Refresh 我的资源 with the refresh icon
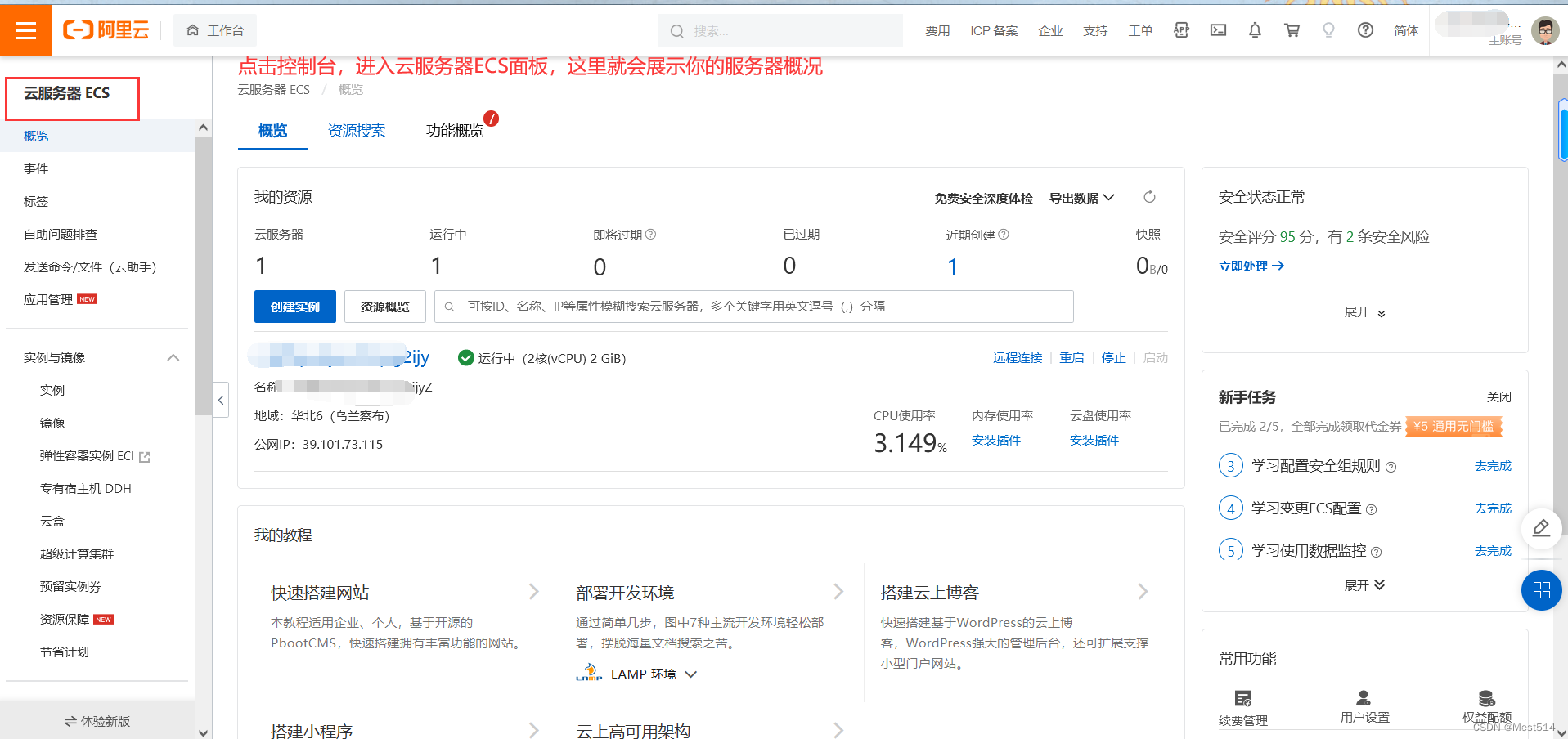The image size is (1568, 739). (1149, 197)
